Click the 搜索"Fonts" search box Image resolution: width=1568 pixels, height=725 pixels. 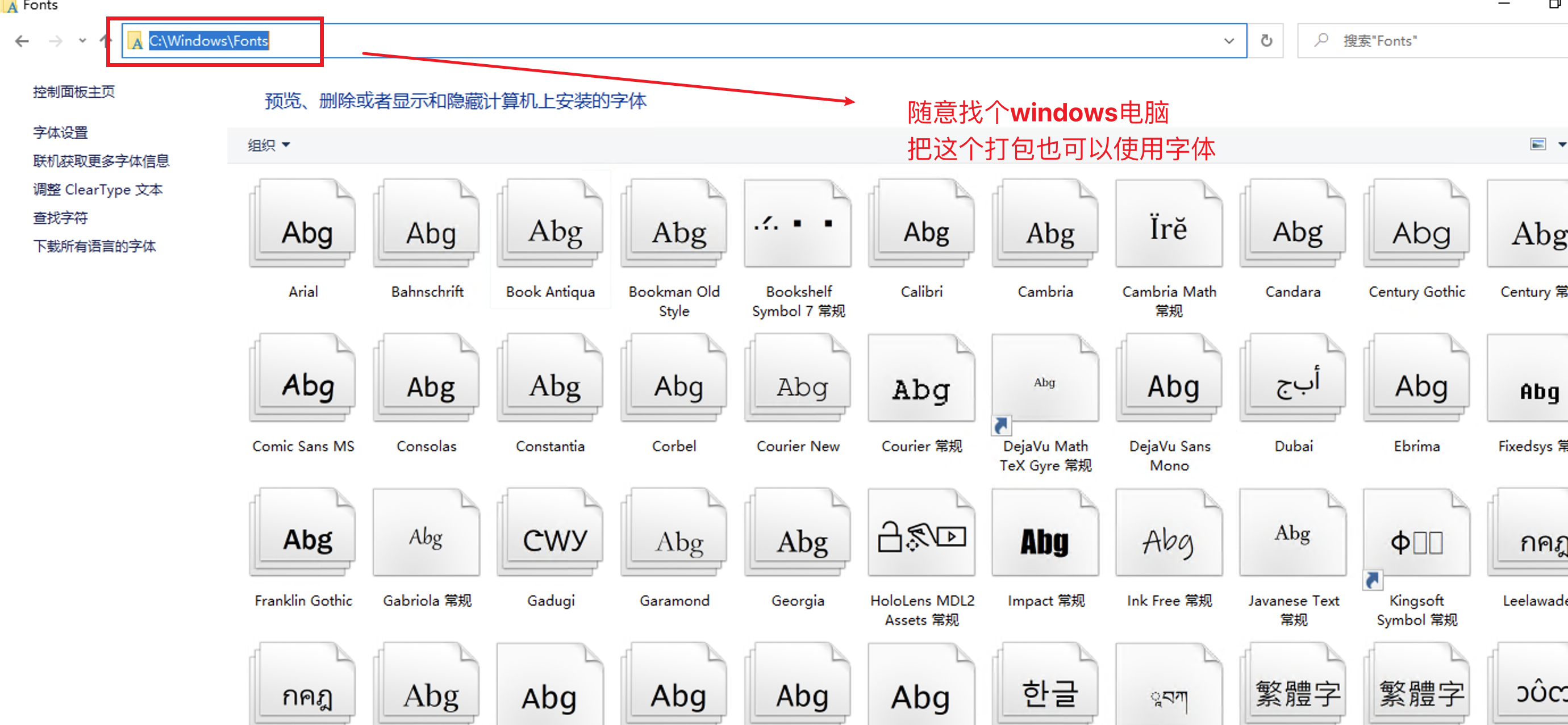pyautogui.click(x=1432, y=41)
